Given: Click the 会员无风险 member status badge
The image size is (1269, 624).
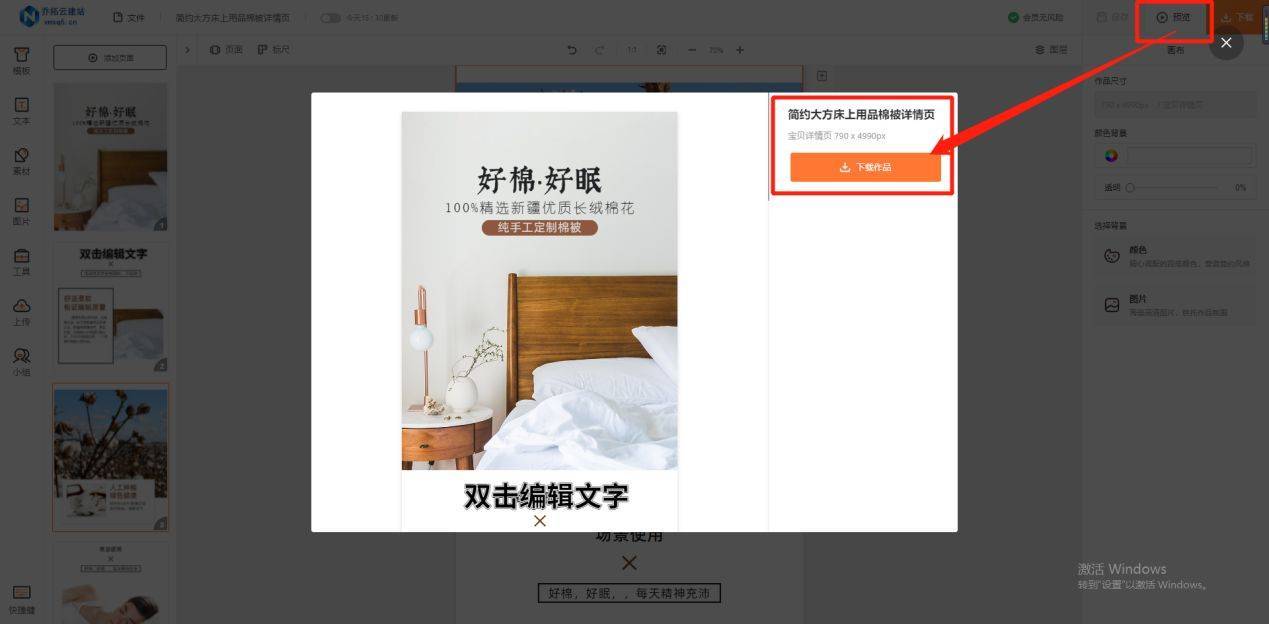Looking at the screenshot, I should coord(1035,18).
